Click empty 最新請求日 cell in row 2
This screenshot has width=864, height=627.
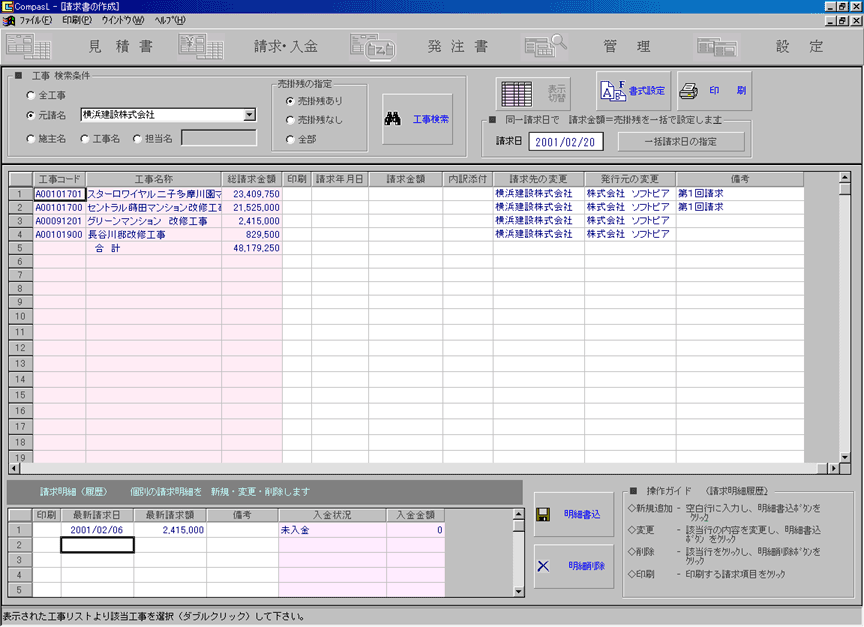coord(97,545)
